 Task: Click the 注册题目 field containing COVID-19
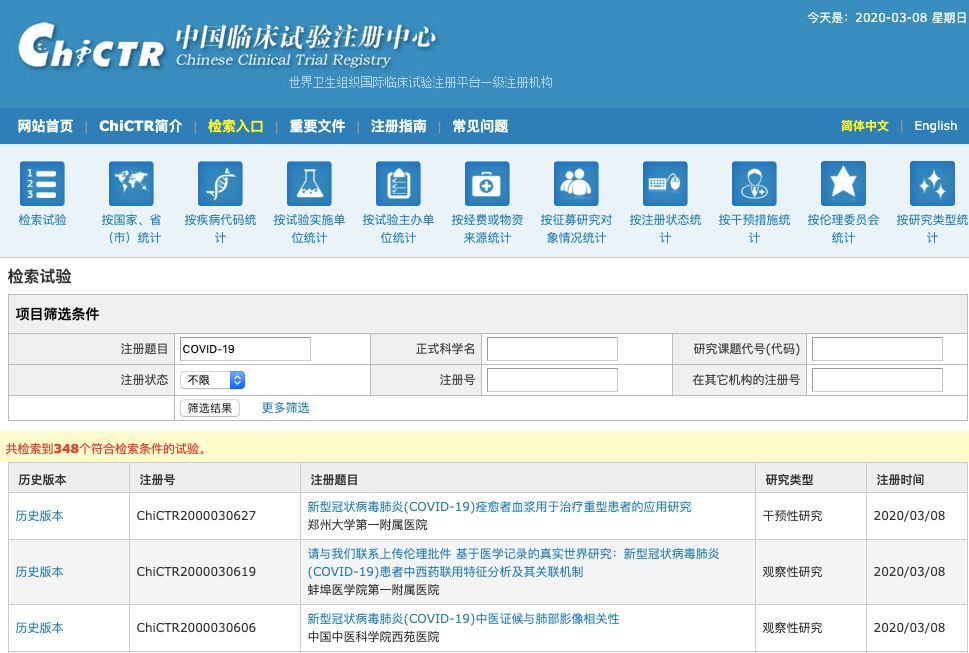245,349
